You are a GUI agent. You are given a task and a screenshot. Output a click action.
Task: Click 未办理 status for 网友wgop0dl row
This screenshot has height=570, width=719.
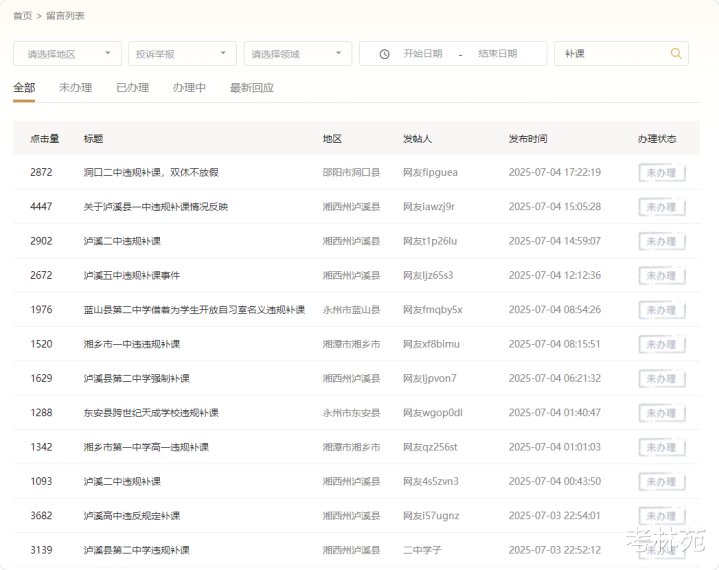[662, 414]
